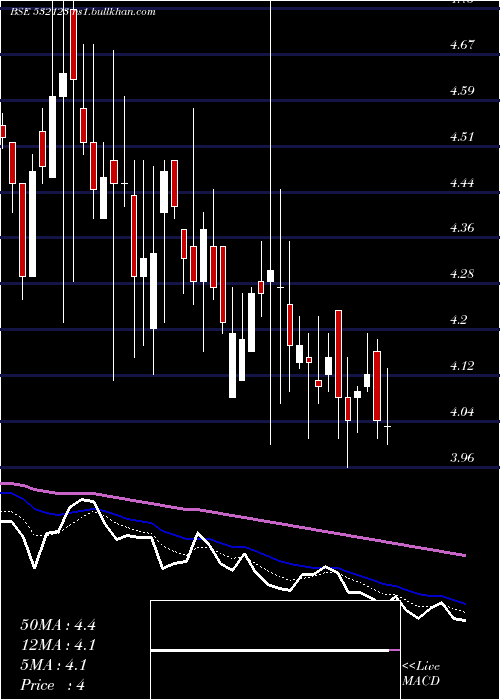Select the 4.51 price level label
This screenshot has width=500, height=700.
click(461, 137)
